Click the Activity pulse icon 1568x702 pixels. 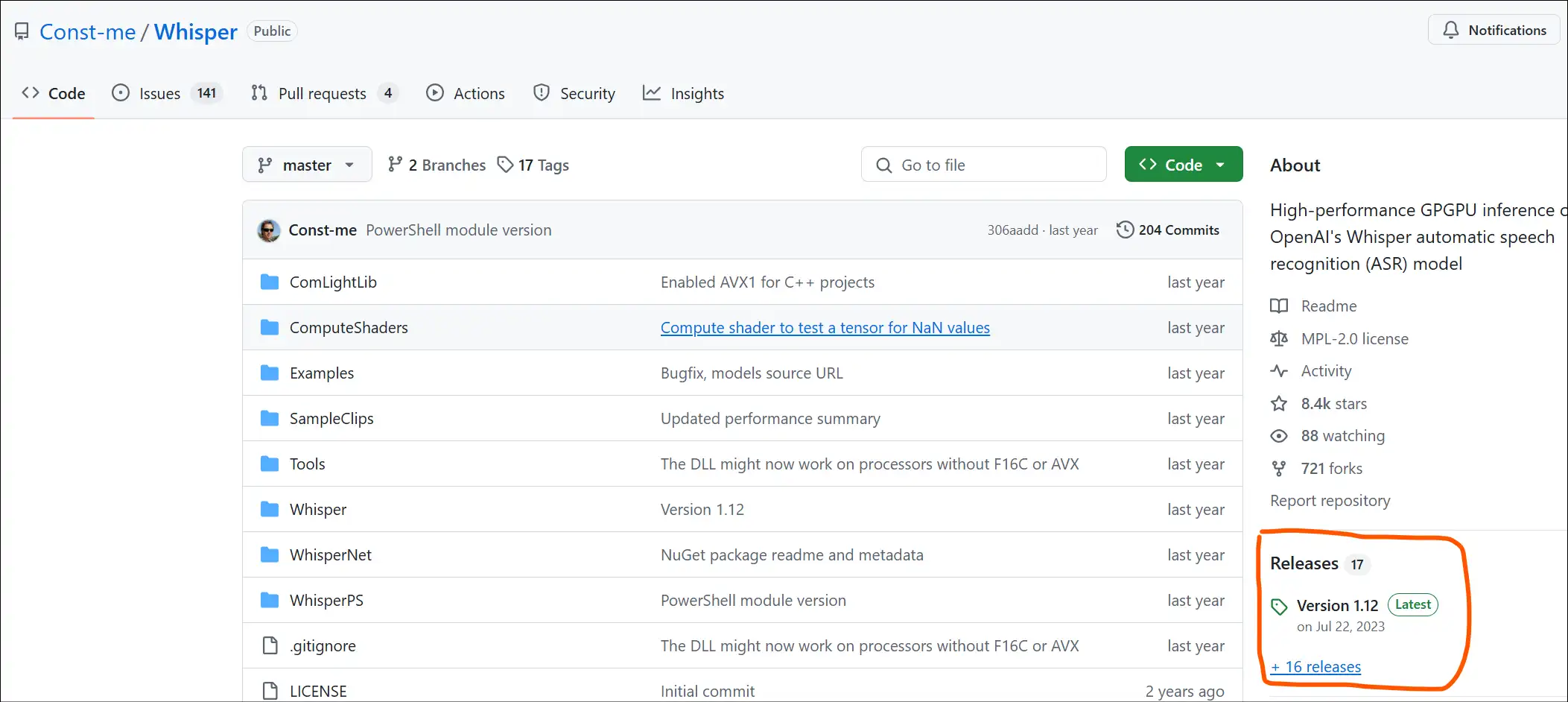pyautogui.click(x=1279, y=371)
